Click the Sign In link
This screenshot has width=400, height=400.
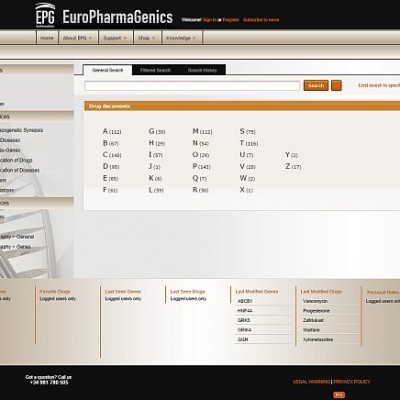point(209,20)
